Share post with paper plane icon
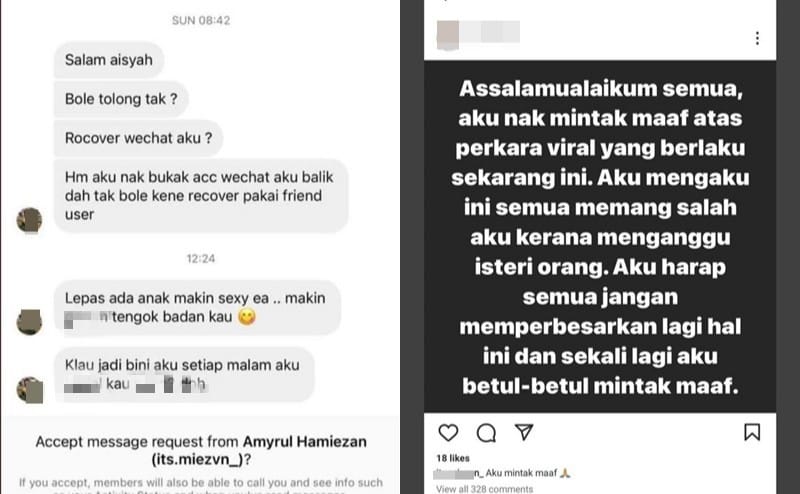Image resolution: width=800 pixels, height=494 pixels. 524,432
